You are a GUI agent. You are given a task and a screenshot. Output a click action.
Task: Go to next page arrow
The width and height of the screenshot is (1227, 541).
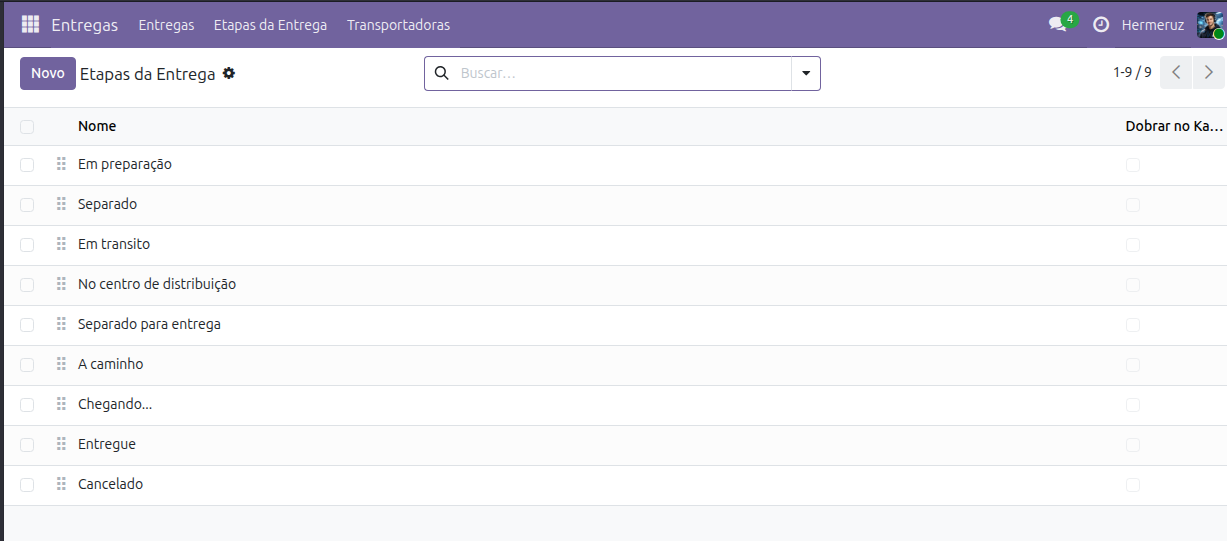1209,72
